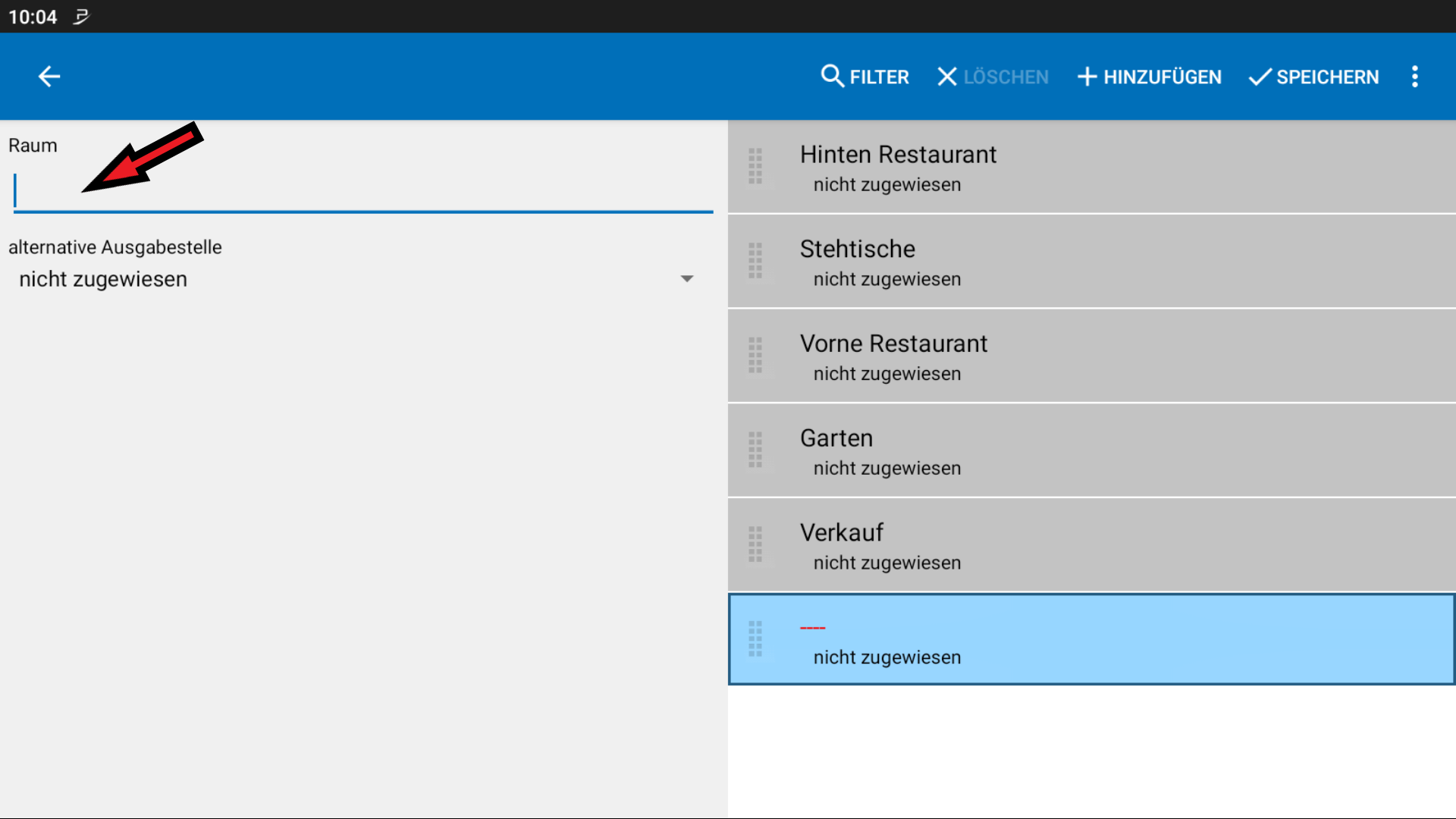The image size is (1456, 819).
Task: Open the Filter search function
Action: tap(864, 77)
